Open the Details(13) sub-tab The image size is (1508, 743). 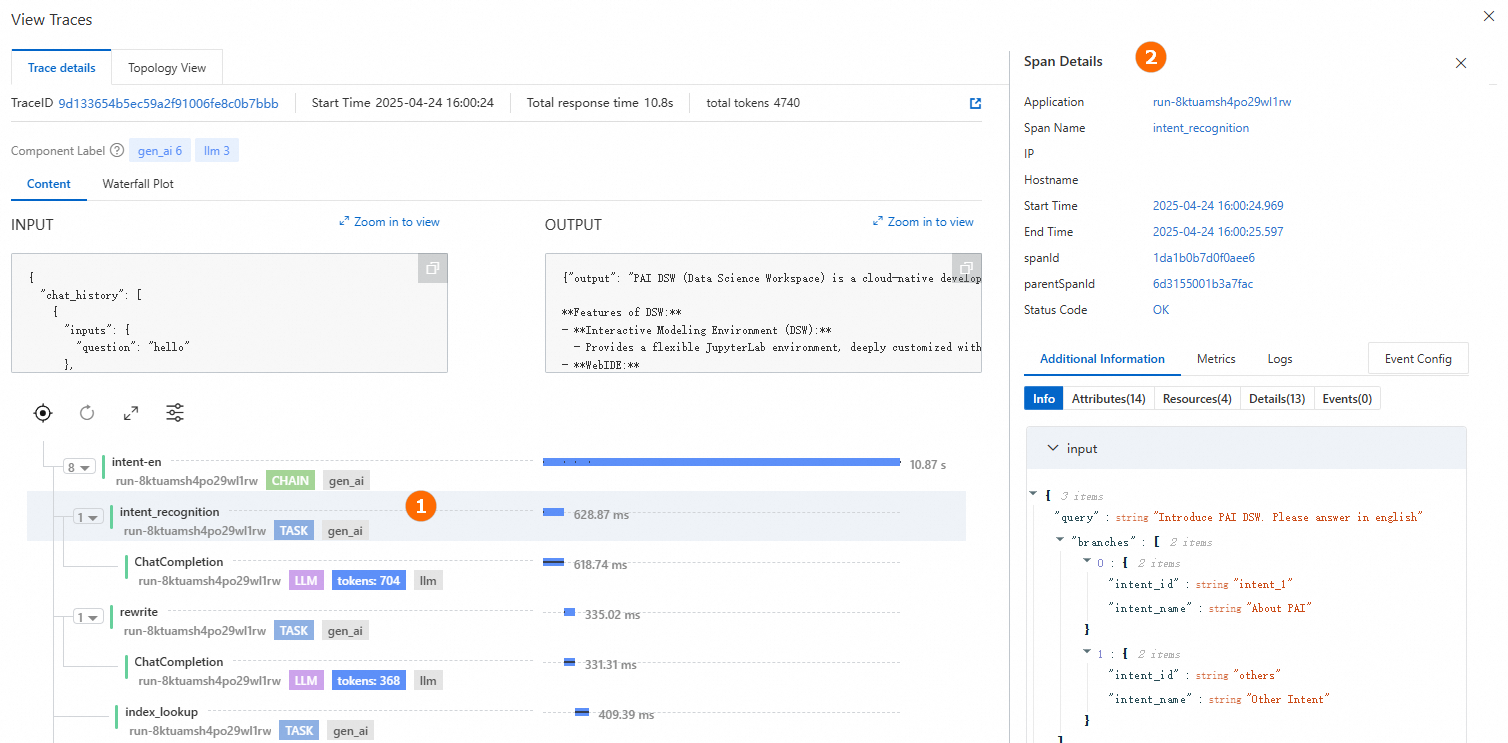(x=1277, y=398)
